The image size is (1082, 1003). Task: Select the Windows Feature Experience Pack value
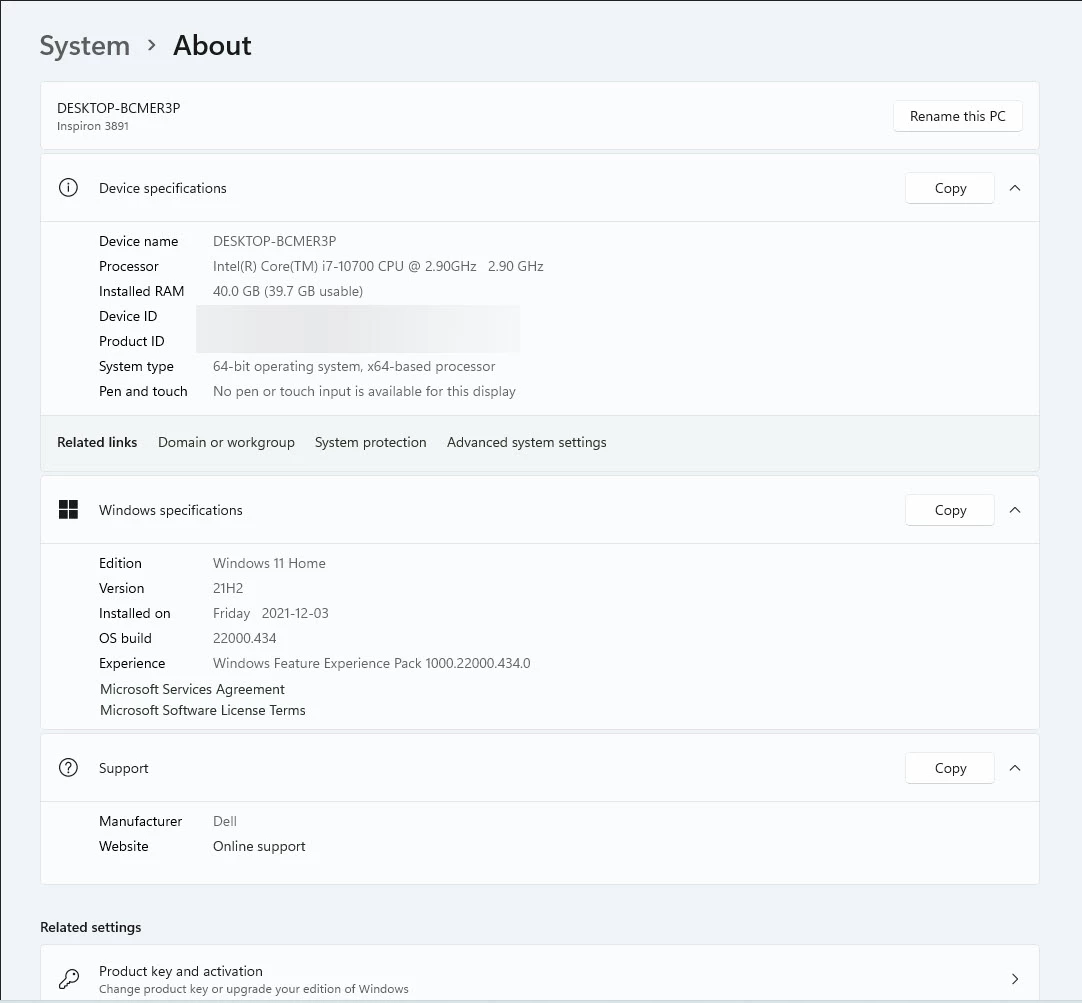click(x=371, y=663)
